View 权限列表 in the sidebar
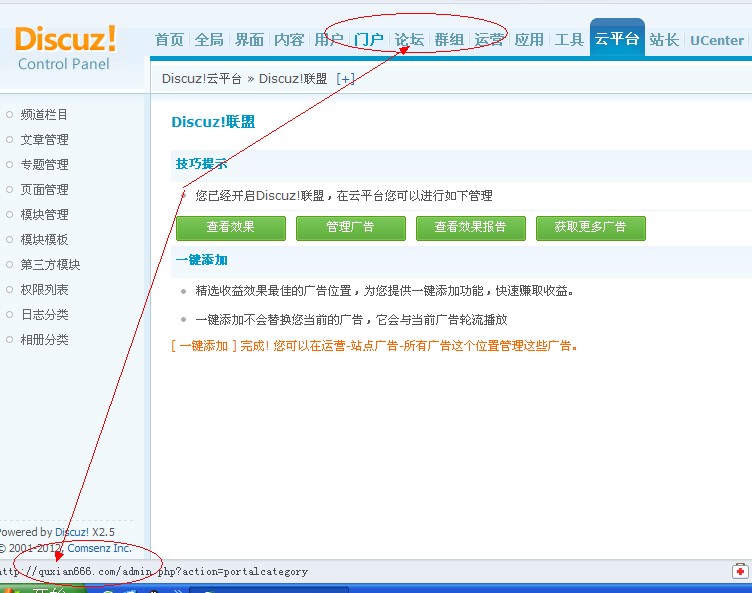This screenshot has height=593, width=752. pyautogui.click(x=44, y=289)
